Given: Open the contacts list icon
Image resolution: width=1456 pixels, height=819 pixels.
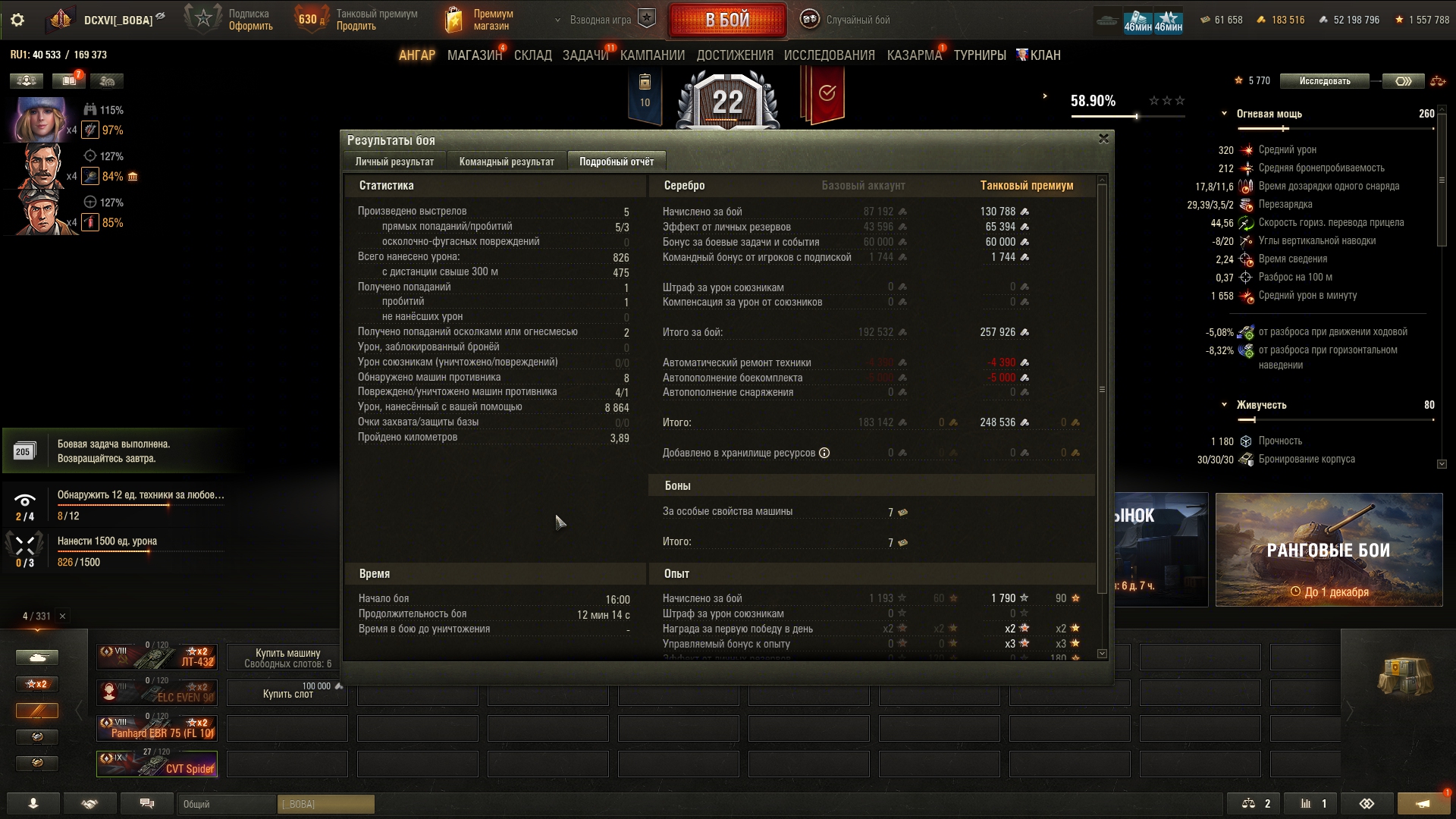Looking at the screenshot, I should coord(33,803).
